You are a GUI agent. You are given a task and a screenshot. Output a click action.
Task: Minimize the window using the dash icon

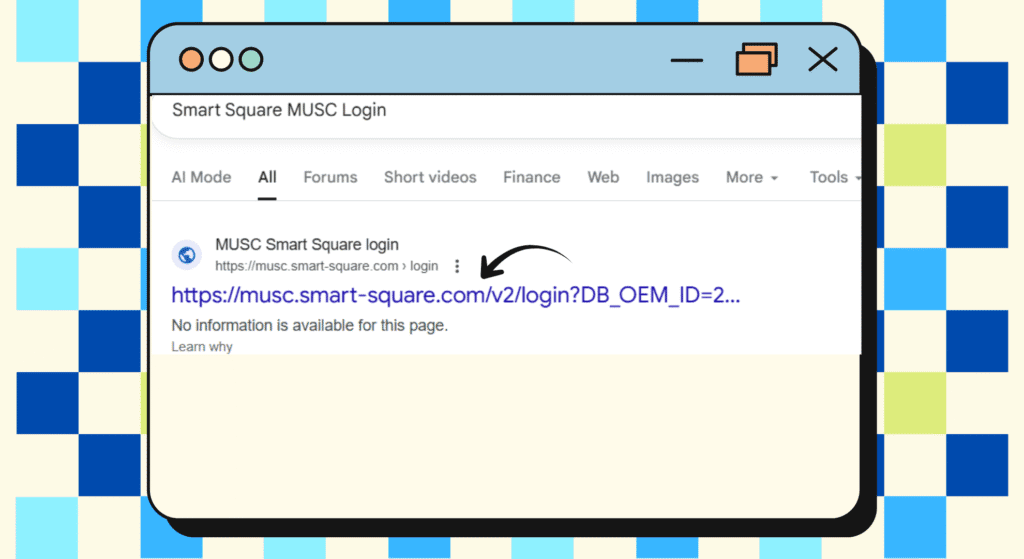[687, 60]
